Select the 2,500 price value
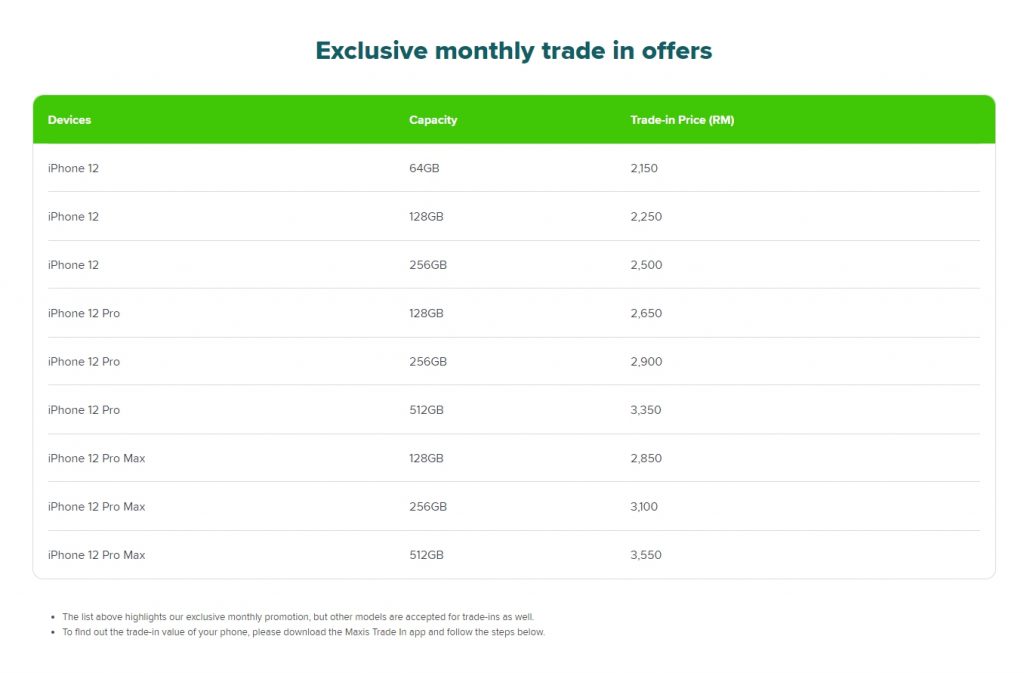Screen dimensions: 1024x673 tap(646, 265)
